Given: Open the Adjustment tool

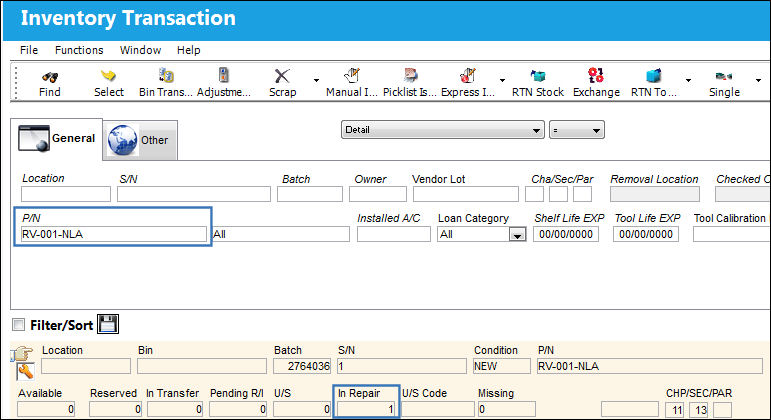Looking at the screenshot, I should tap(224, 75).
